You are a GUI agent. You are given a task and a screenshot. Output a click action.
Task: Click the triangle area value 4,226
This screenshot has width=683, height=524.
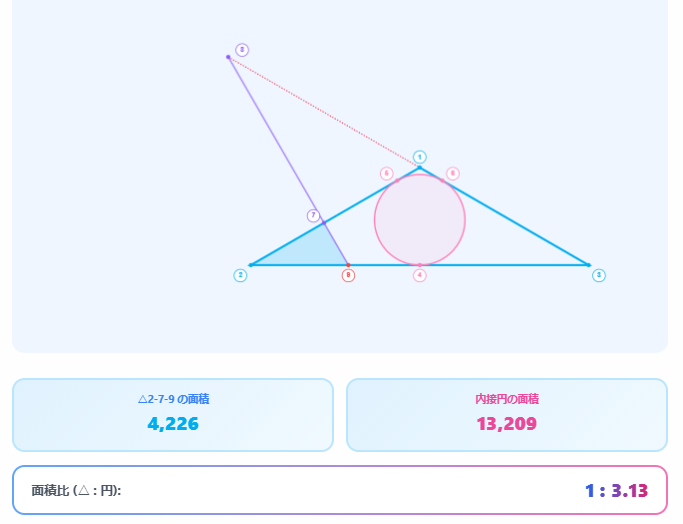[173, 424]
